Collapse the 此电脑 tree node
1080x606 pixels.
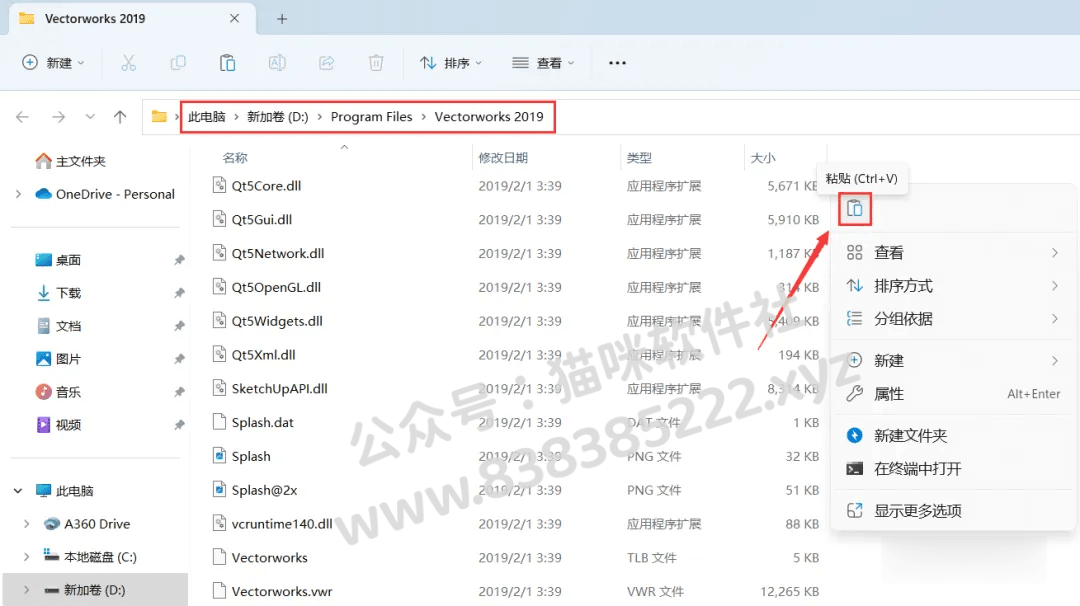point(19,490)
